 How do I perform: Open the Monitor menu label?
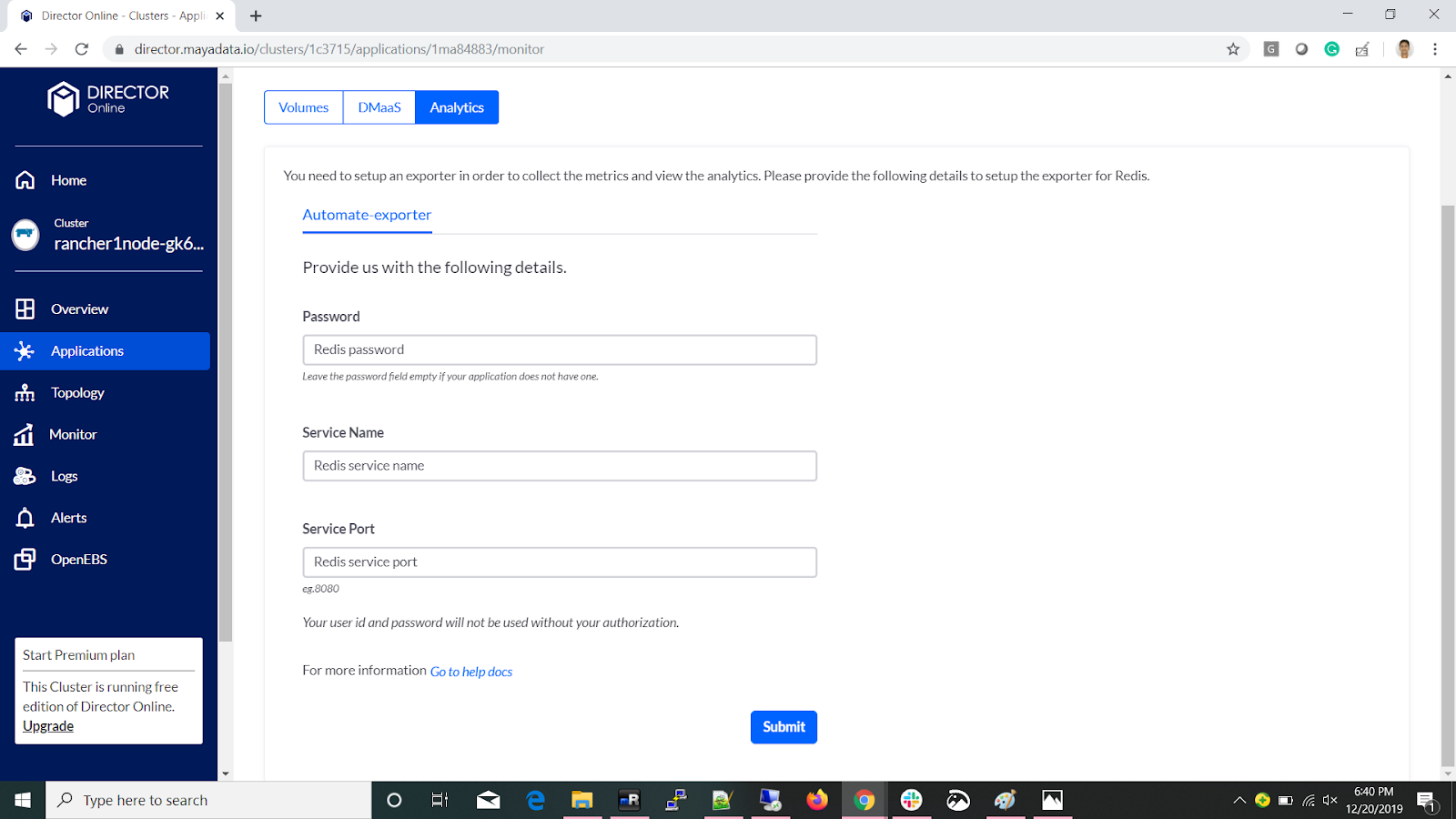coord(73,435)
